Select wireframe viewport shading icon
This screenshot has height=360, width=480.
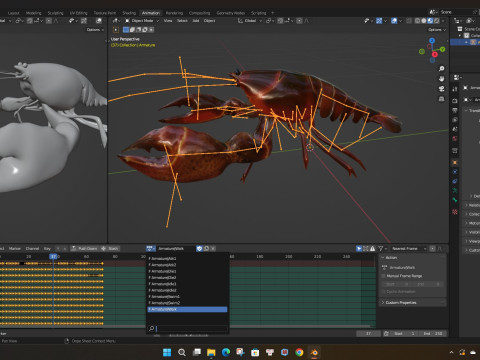point(417,21)
